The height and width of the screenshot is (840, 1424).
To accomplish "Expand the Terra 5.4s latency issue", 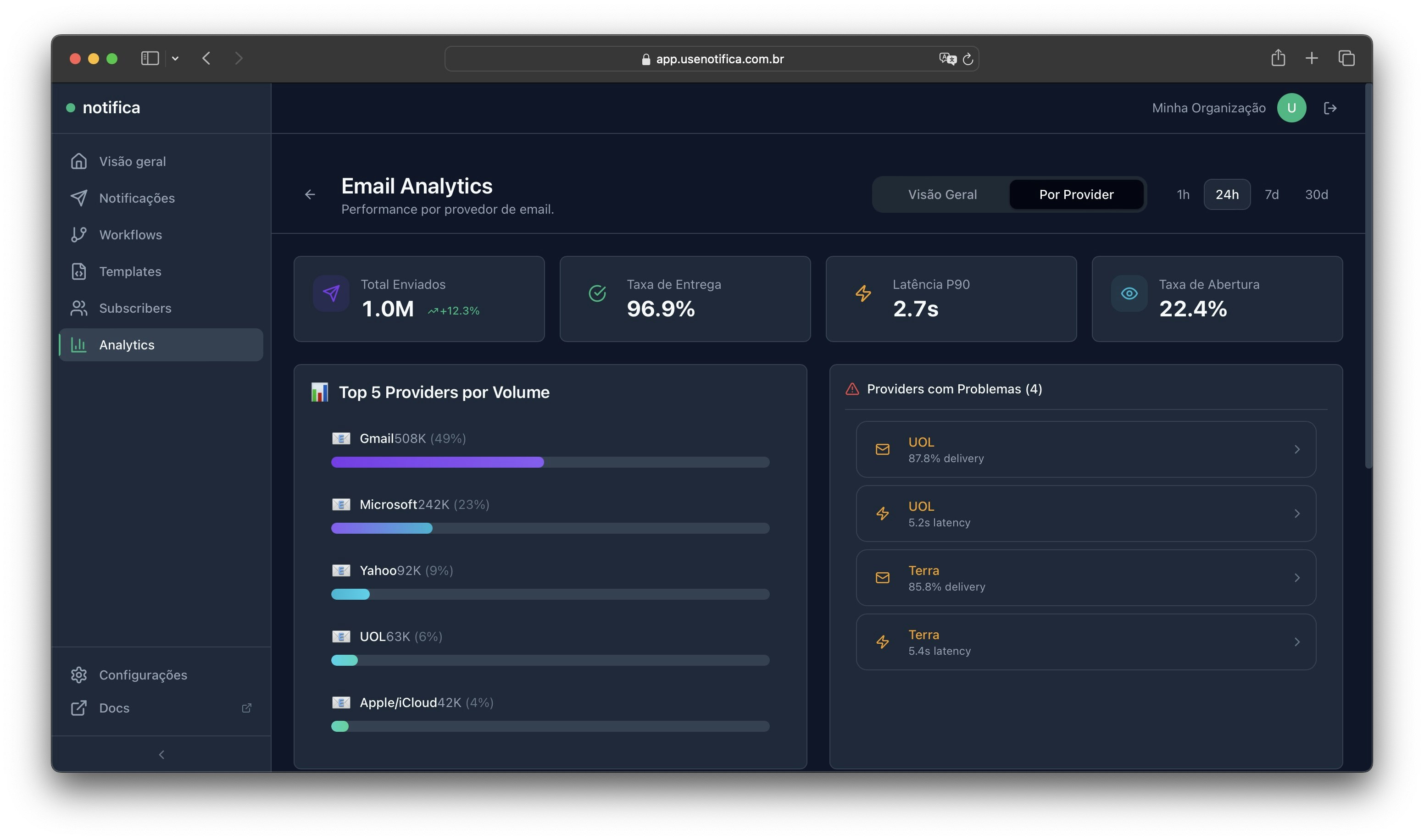I will point(1085,642).
